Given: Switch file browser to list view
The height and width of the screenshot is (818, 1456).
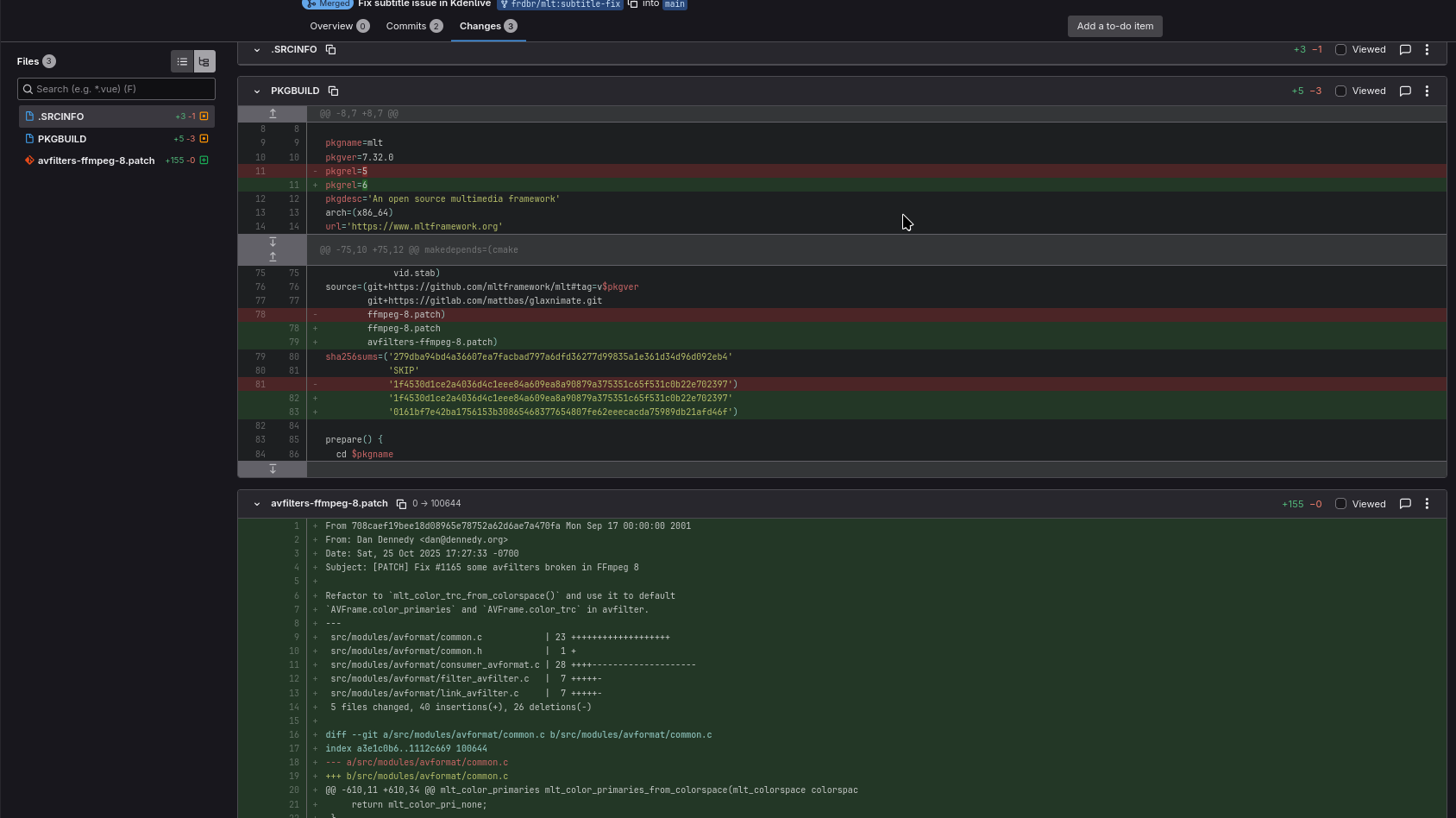Looking at the screenshot, I should 182,62.
